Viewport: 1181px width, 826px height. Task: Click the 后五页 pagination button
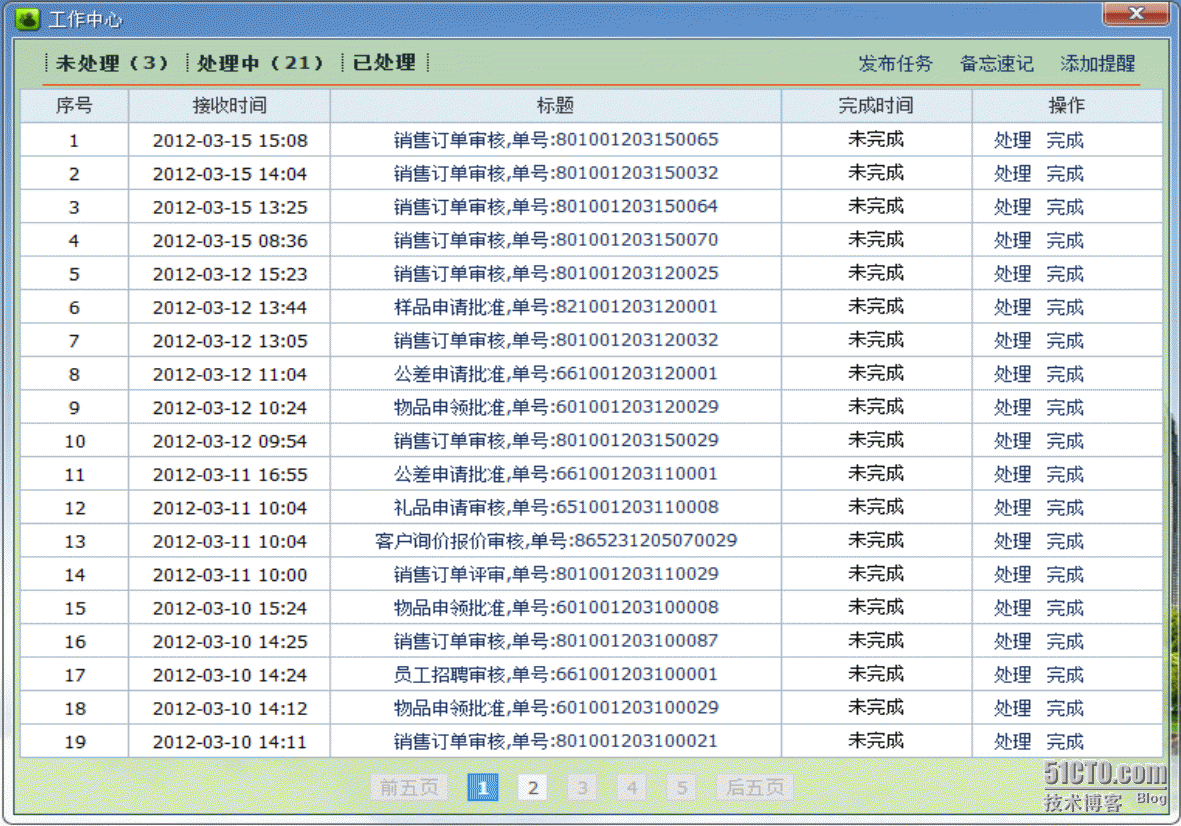point(755,788)
